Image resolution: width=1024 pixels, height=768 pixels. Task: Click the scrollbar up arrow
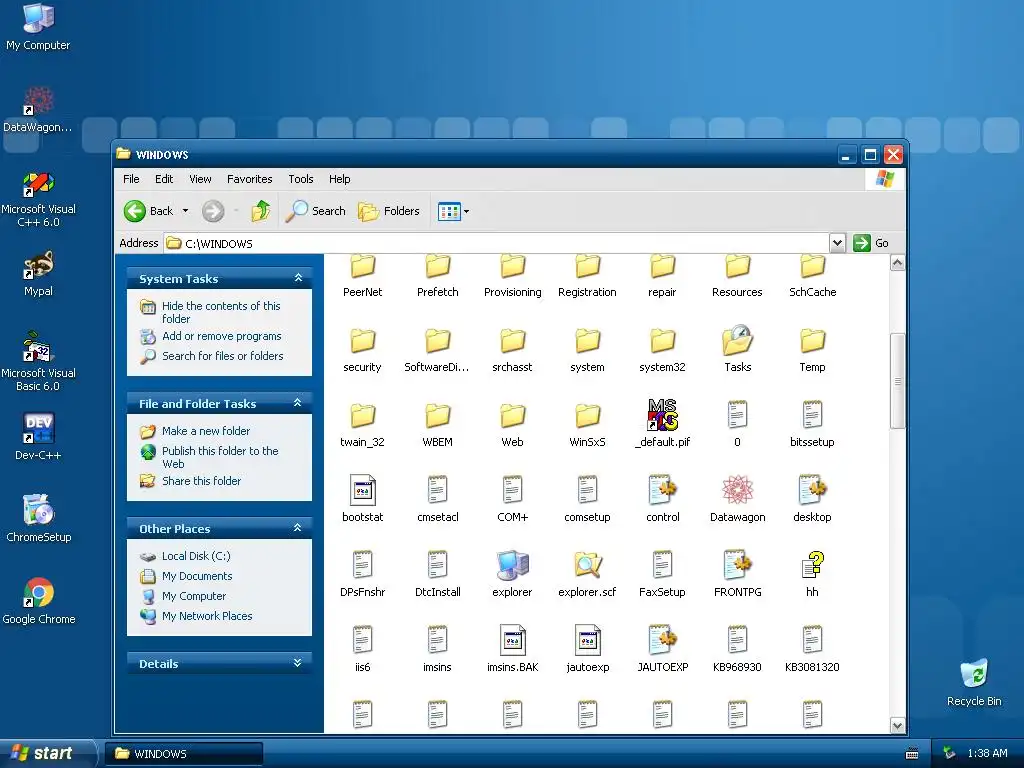click(x=897, y=263)
